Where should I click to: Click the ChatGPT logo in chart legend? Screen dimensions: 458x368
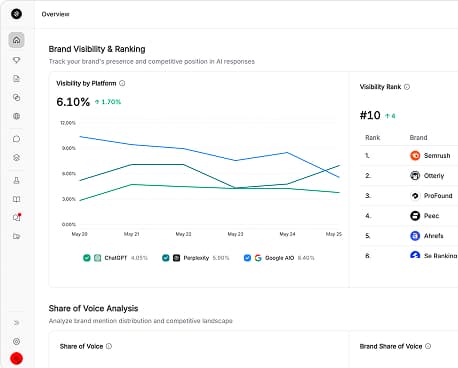97,258
